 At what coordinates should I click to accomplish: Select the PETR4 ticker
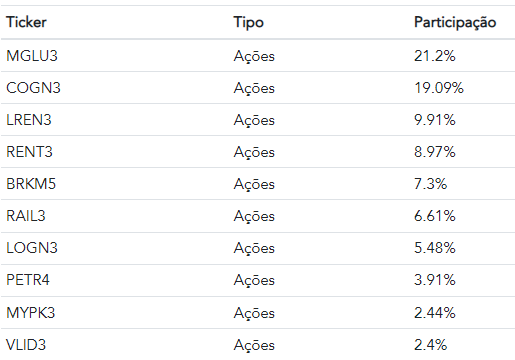(28, 280)
